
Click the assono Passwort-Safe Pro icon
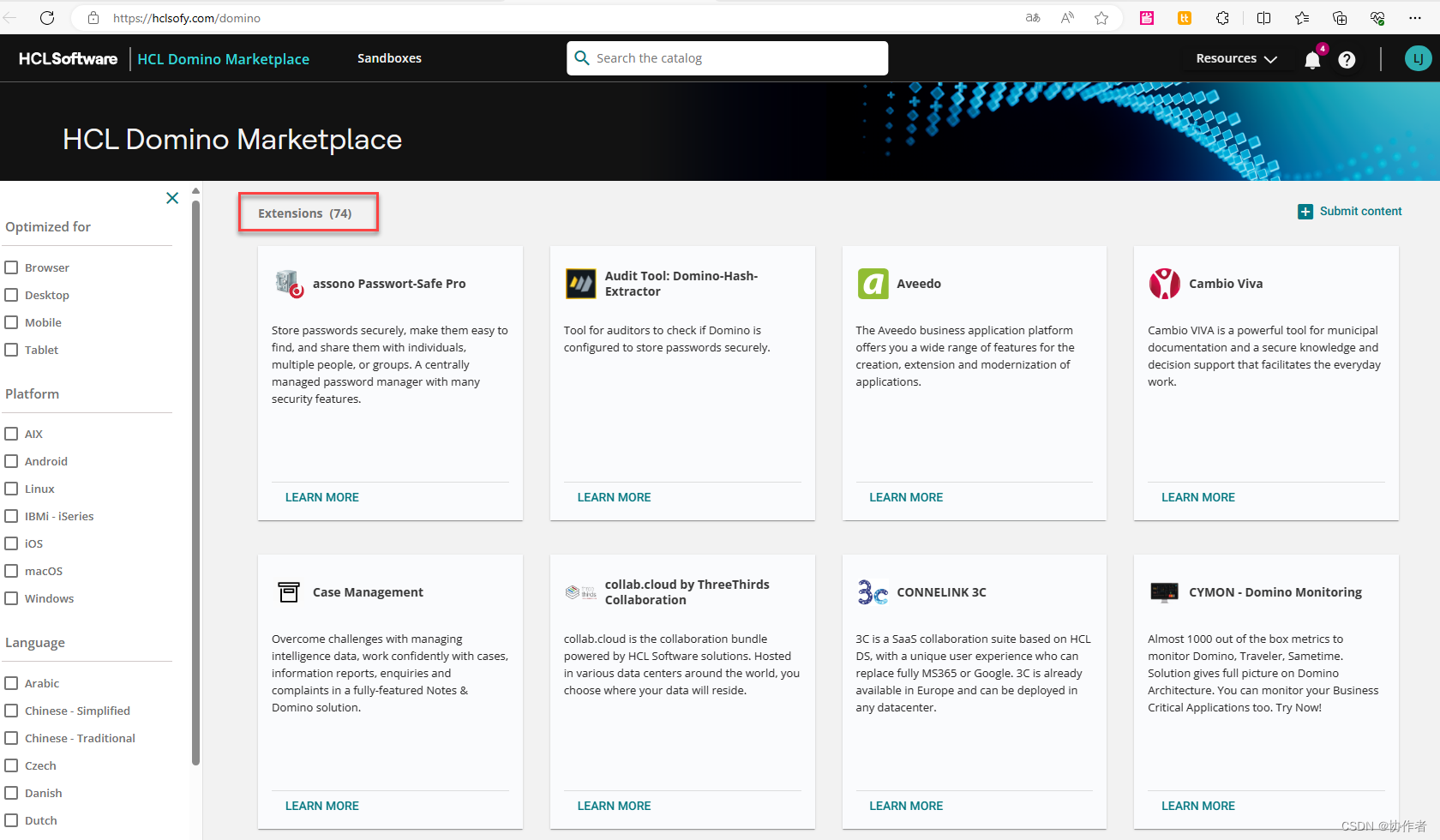(x=290, y=283)
